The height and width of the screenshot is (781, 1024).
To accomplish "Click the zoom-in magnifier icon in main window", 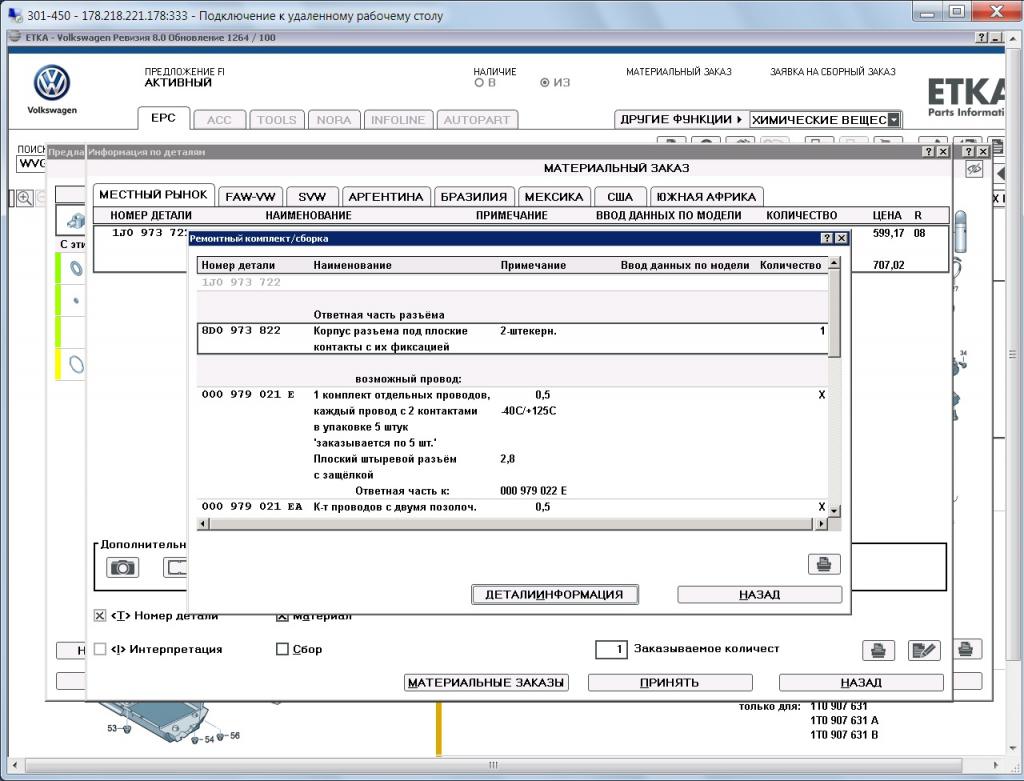I will click(25, 198).
